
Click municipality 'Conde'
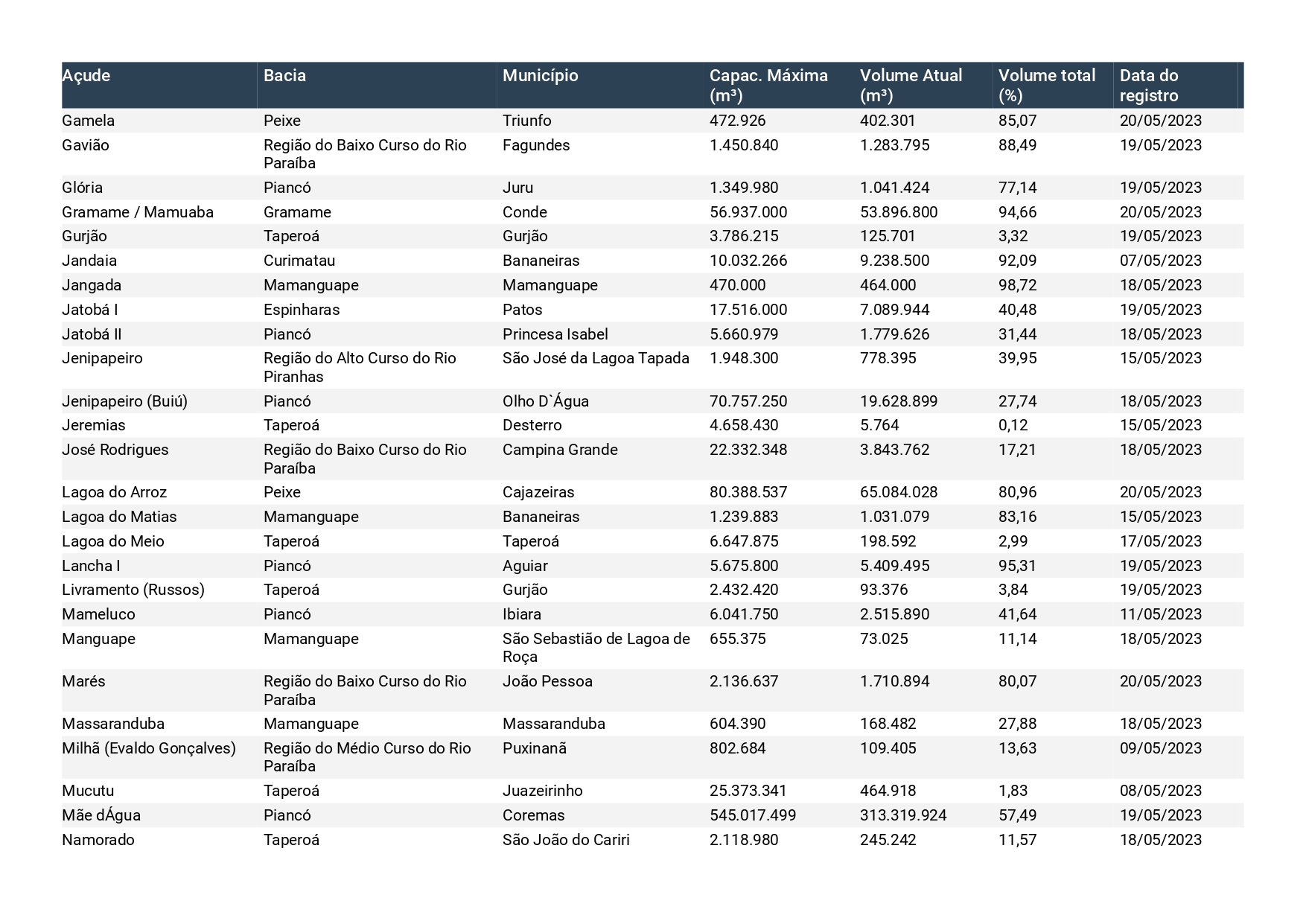[x=525, y=212]
